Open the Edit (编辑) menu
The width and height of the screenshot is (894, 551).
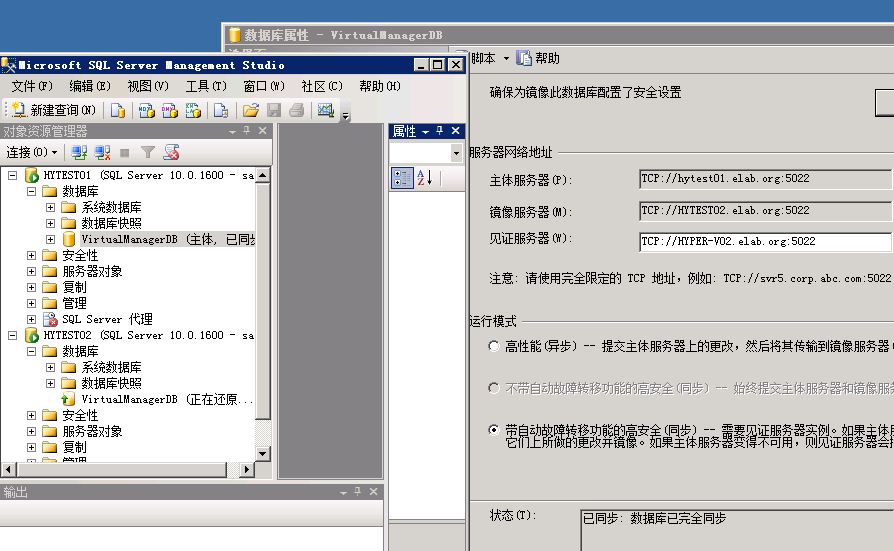[x=90, y=86]
